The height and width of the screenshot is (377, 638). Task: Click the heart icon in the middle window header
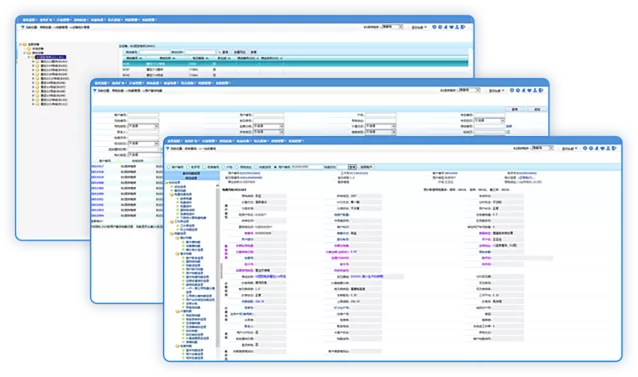click(529, 90)
